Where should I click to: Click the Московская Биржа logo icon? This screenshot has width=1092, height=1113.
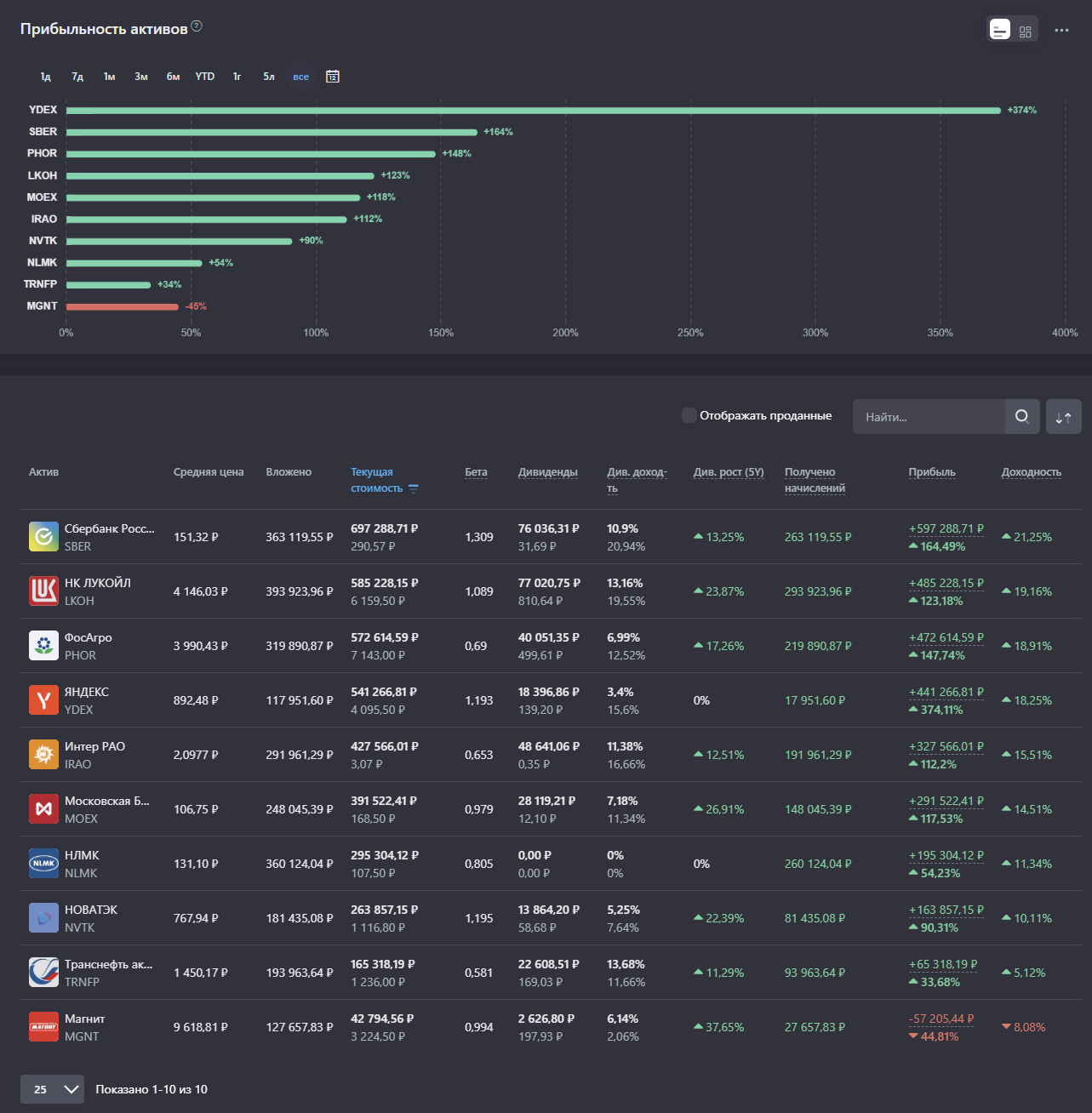(x=44, y=809)
